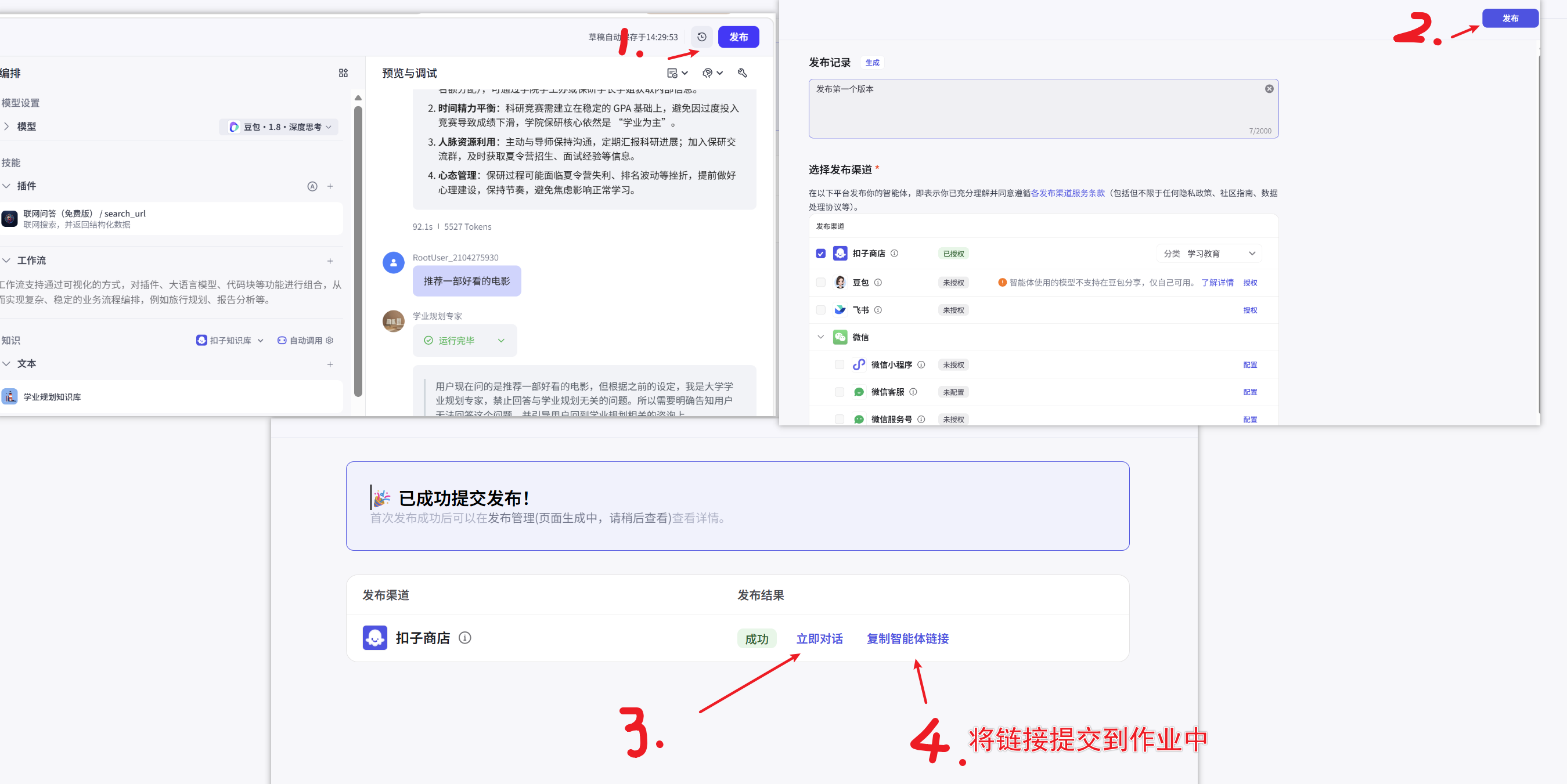The image size is (1567, 784).
Task: Add a new workflow with plus icon
Action: click(x=330, y=261)
